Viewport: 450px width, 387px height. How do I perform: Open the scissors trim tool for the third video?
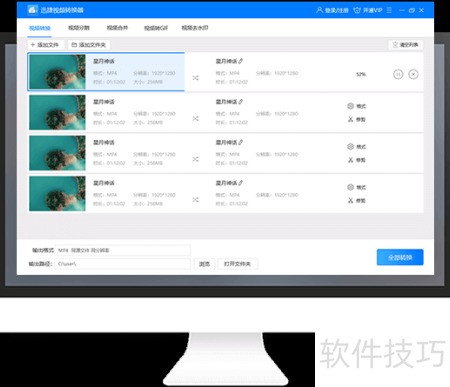coord(356,160)
